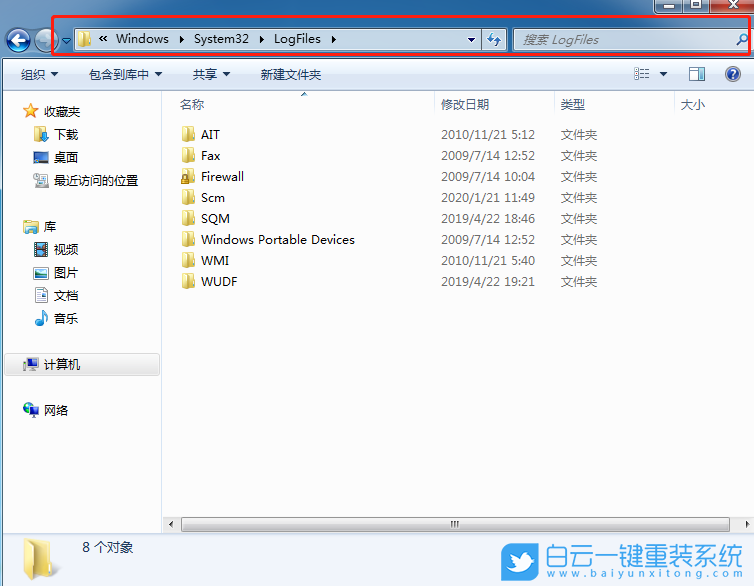
Task: Click the date 2019/4/22 19:21
Action: click(488, 281)
